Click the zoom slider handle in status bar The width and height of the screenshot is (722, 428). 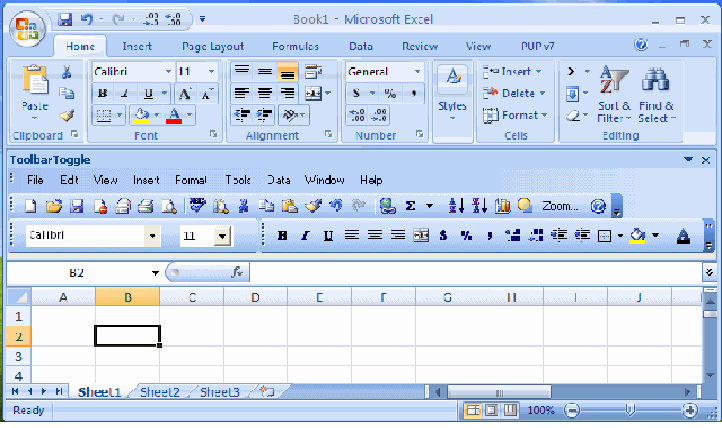click(x=629, y=410)
